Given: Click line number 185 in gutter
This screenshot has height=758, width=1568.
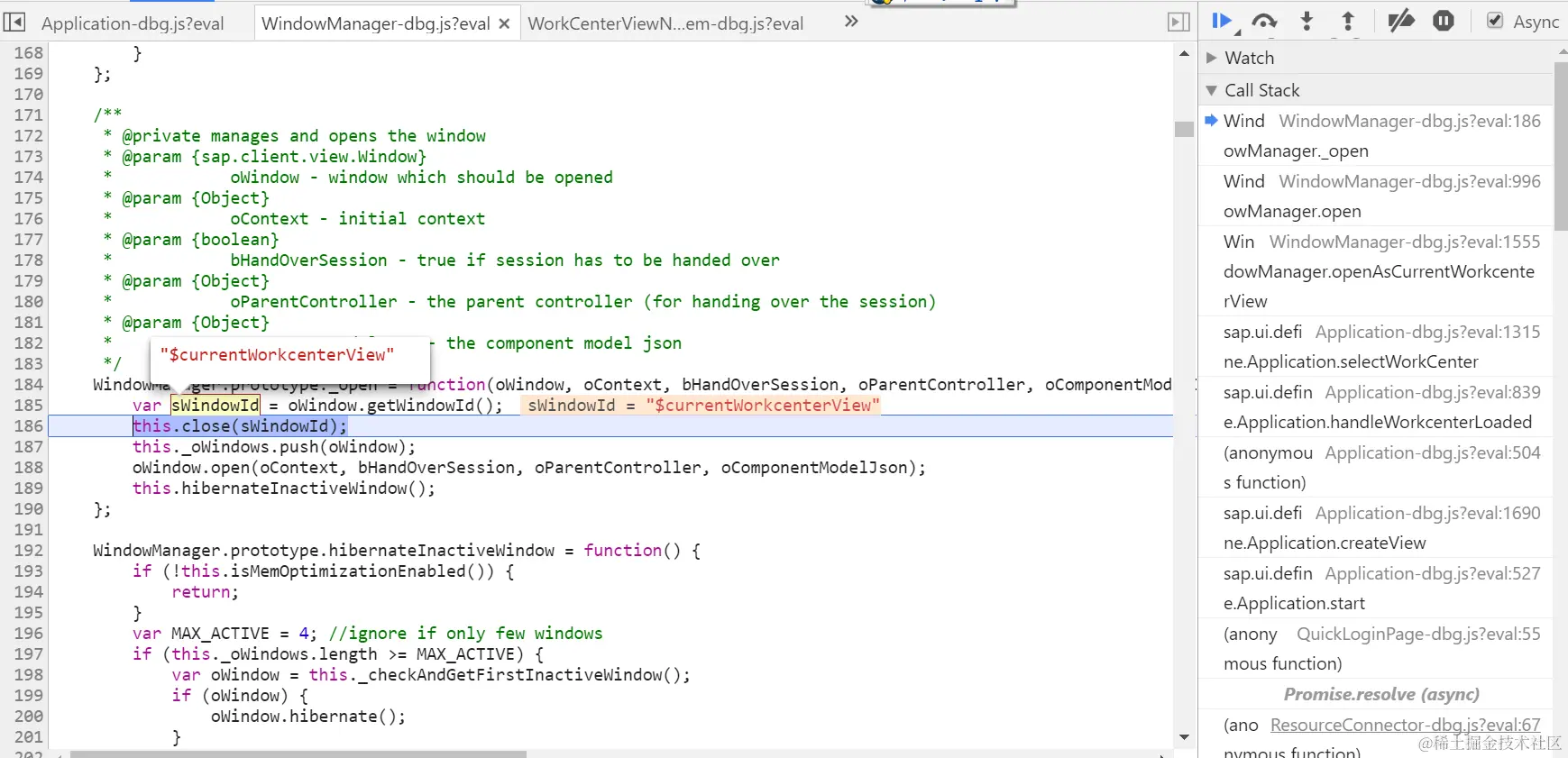Looking at the screenshot, I should tap(28, 405).
